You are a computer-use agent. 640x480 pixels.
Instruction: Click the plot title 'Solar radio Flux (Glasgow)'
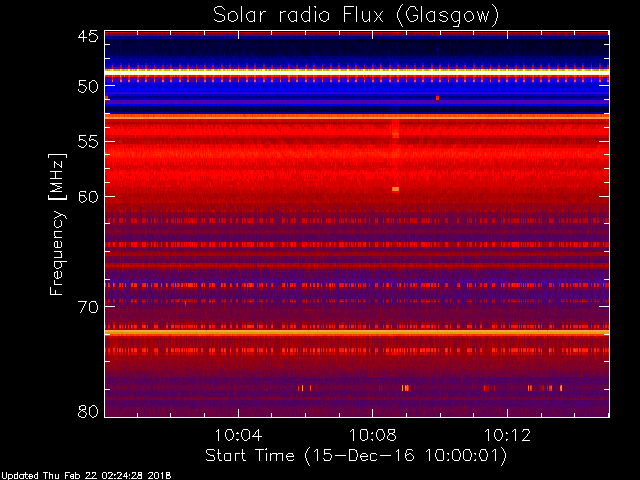pos(356,16)
